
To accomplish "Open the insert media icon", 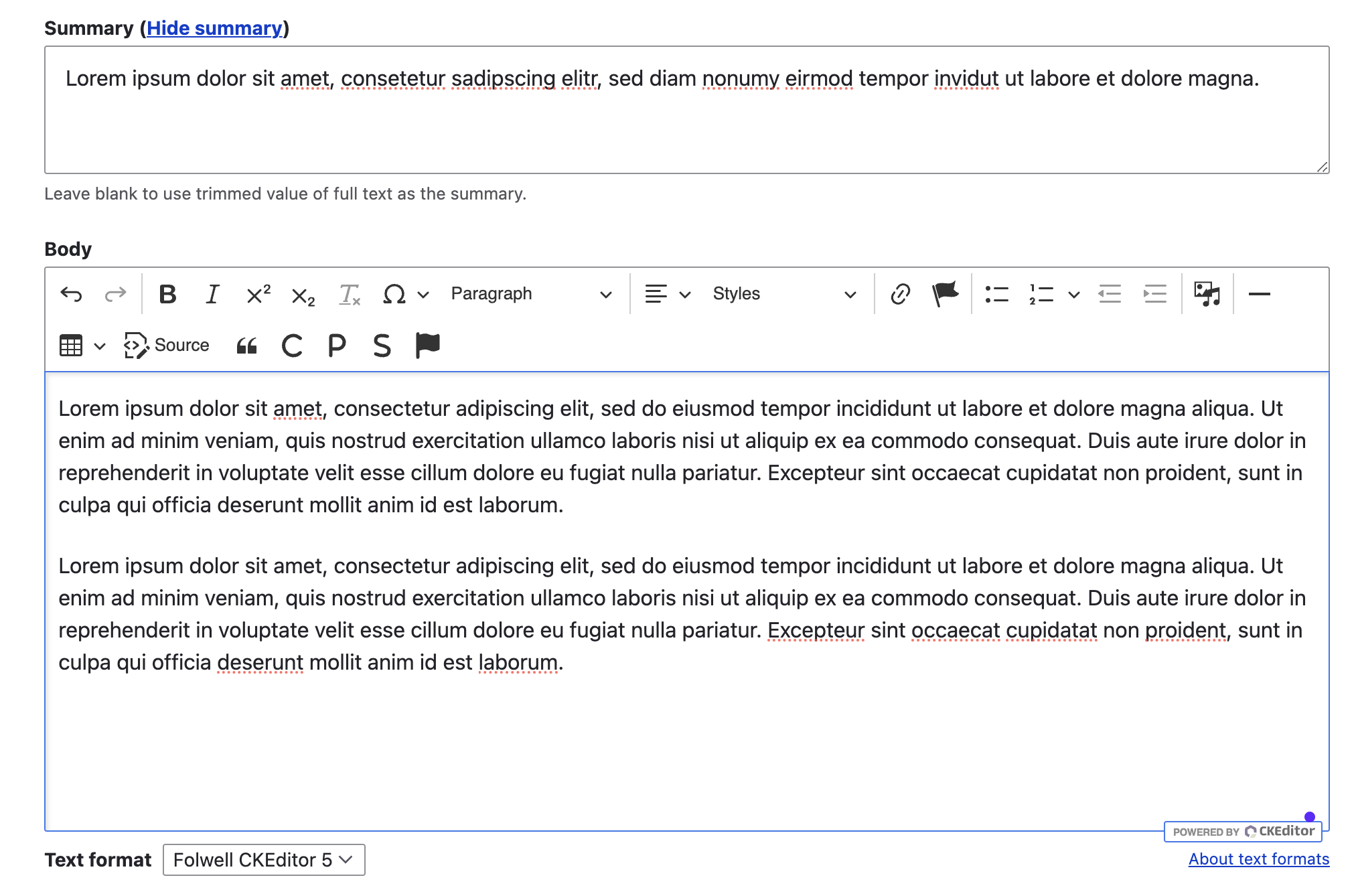I will click(1207, 294).
